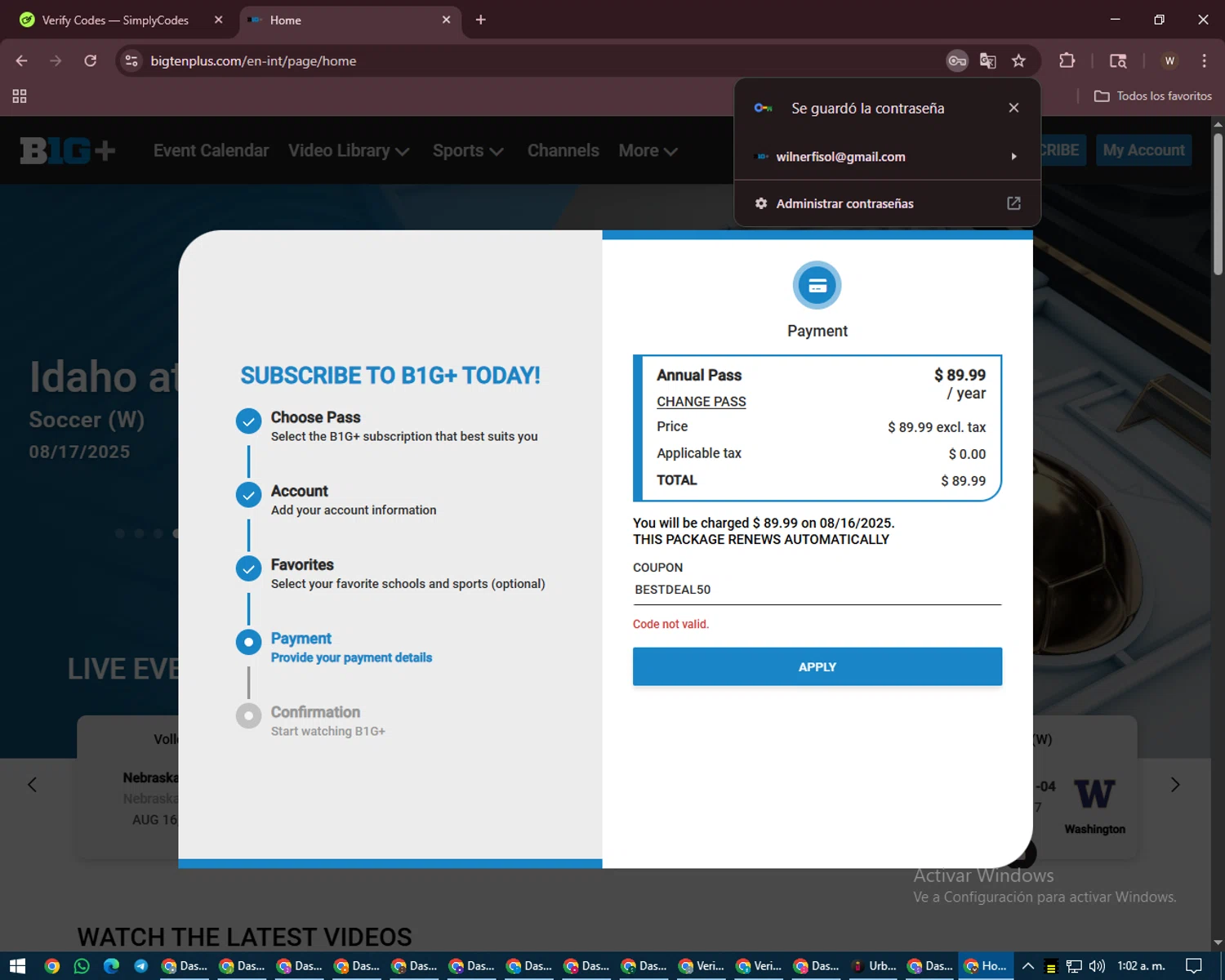1225x980 pixels.
Task: Show hidden system tray icons
Action: [1028, 966]
